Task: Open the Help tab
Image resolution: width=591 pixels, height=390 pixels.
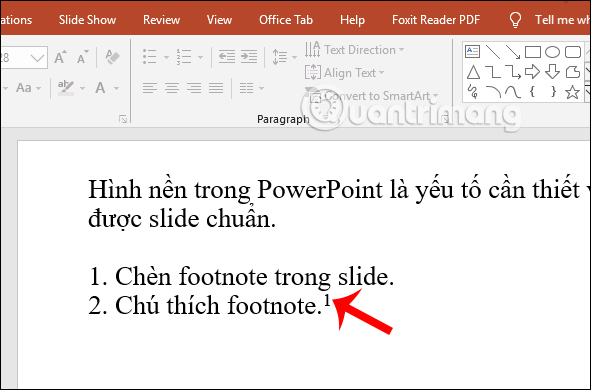Action: [x=352, y=20]
